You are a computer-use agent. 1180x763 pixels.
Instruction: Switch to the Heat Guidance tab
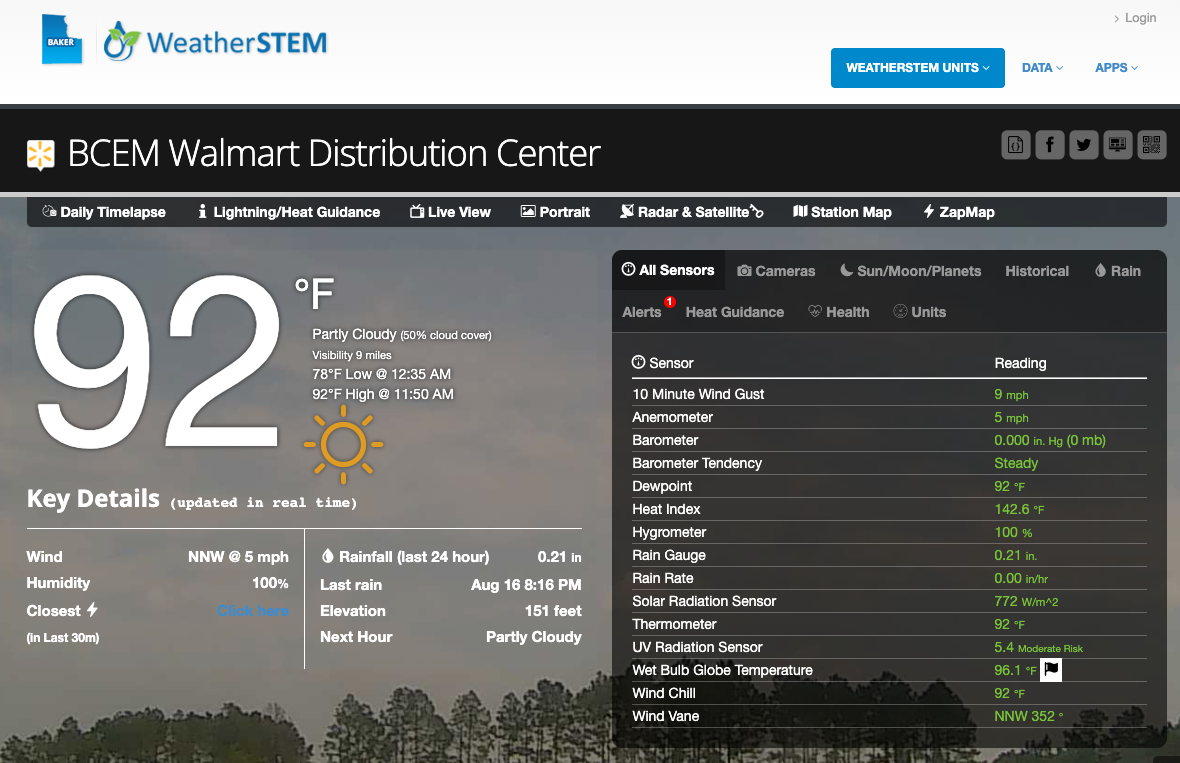point(734,312)
